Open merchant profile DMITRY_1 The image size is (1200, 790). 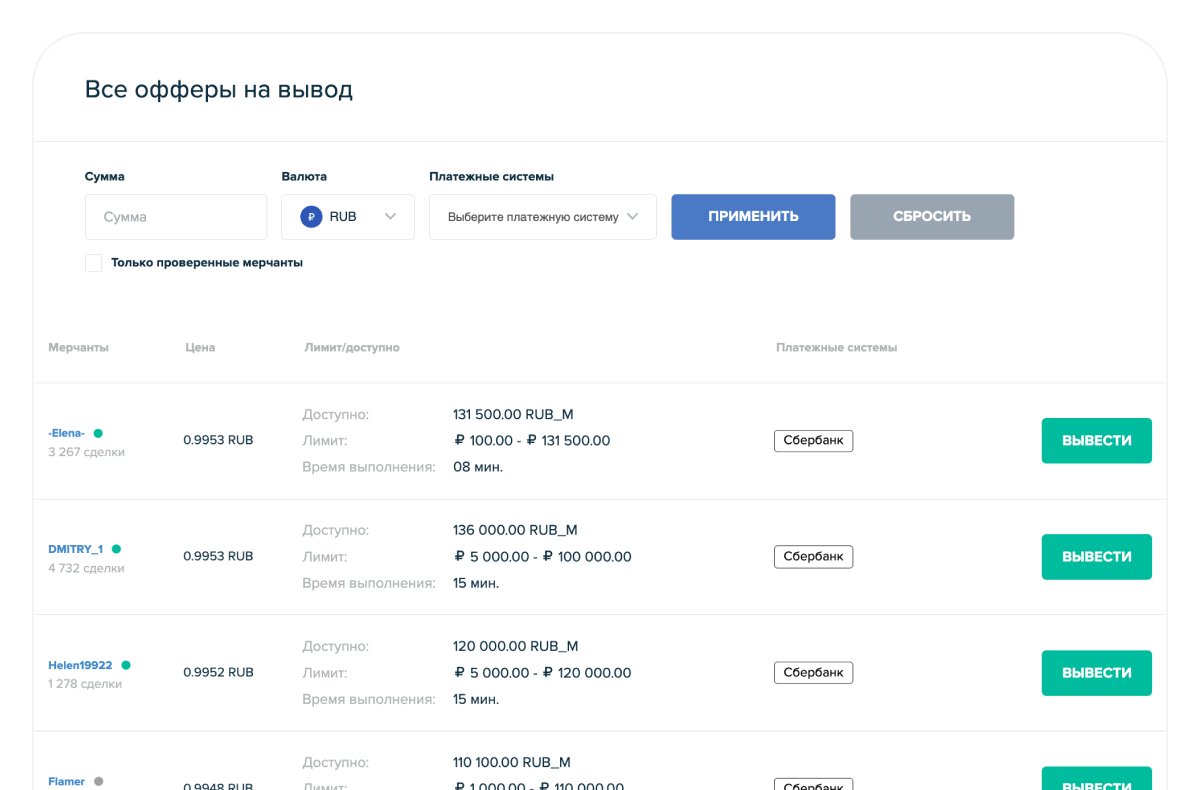(x=75, y=549)
